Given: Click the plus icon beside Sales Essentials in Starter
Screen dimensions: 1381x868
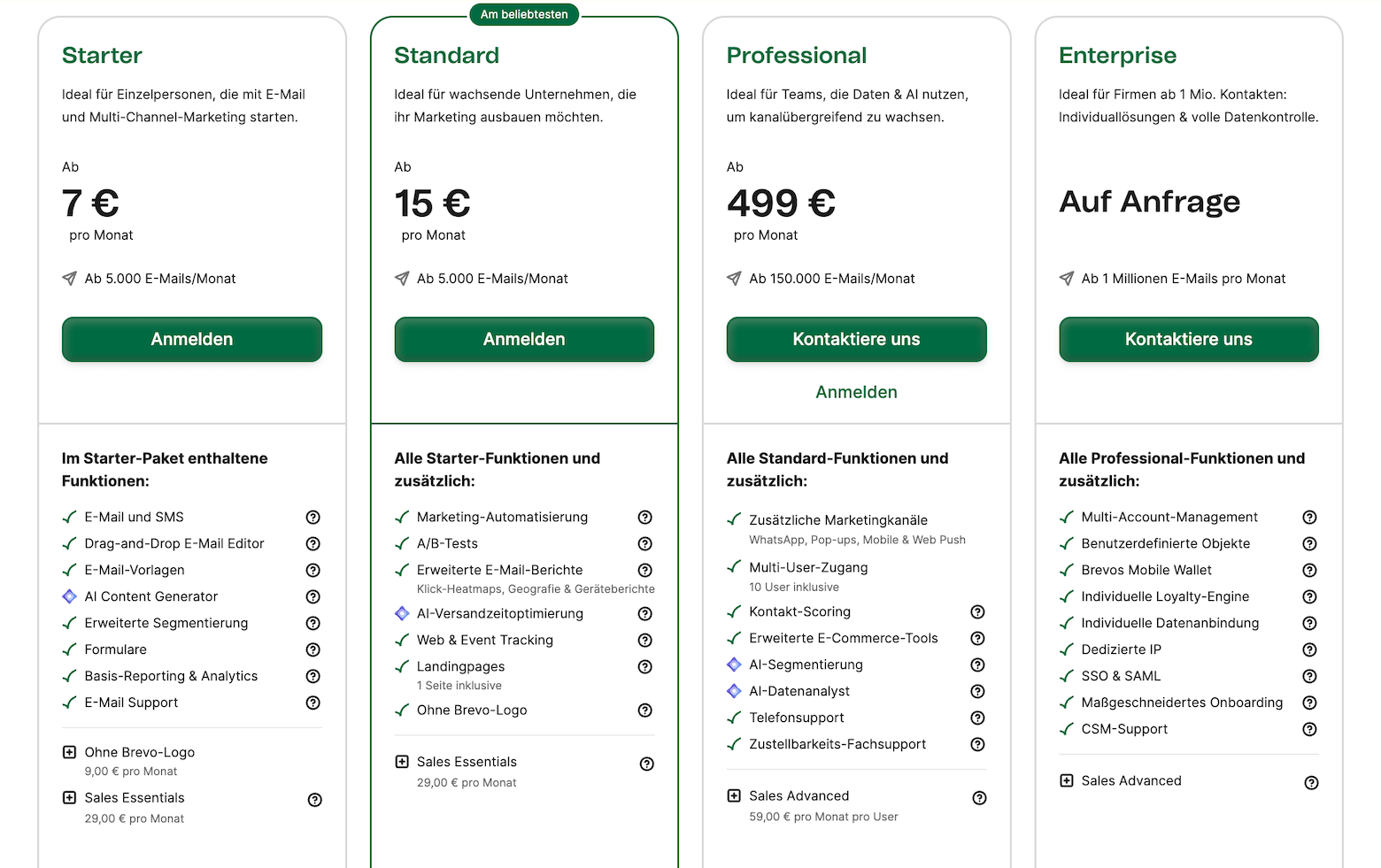Looking at the screenshot, I should pyautogui.click(x=69, y=798).
